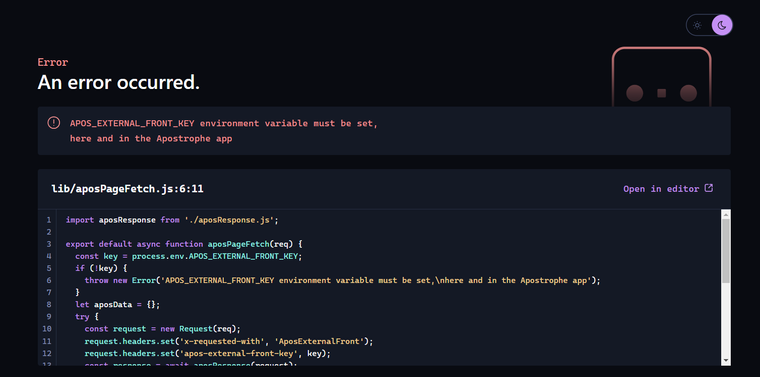The height and width of the screenshot is (377, 760).
Task: Click the robot face illustration
Action: click(662, 77)
